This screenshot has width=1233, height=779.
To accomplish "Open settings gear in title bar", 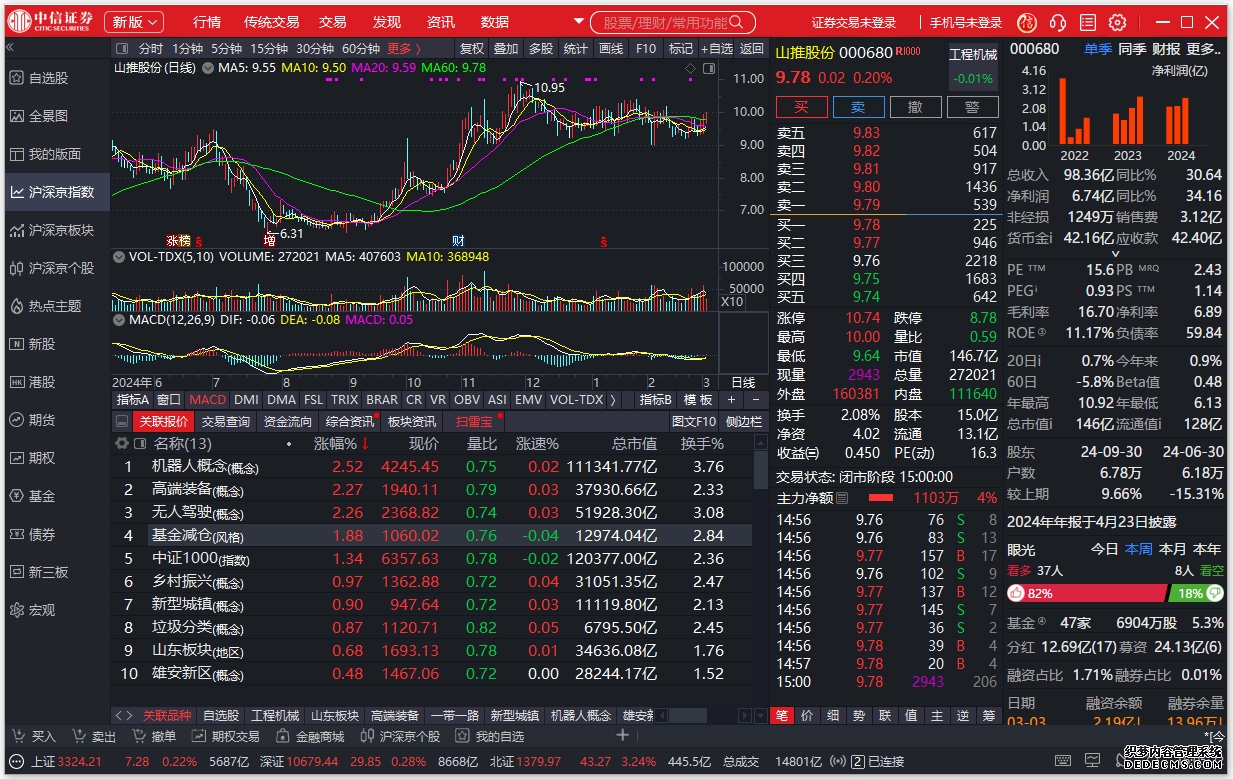I will coord(1117,22).
